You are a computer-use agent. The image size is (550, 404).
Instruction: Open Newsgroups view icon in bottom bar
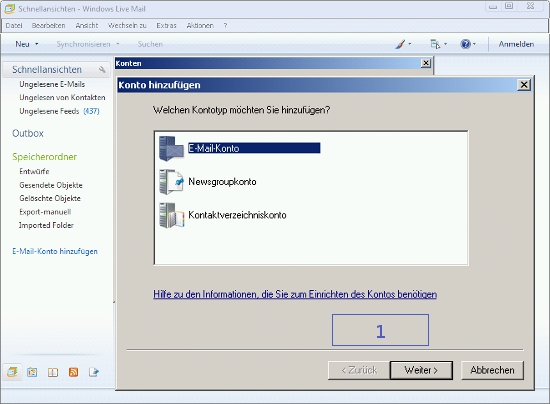click(x=94, y=372)
